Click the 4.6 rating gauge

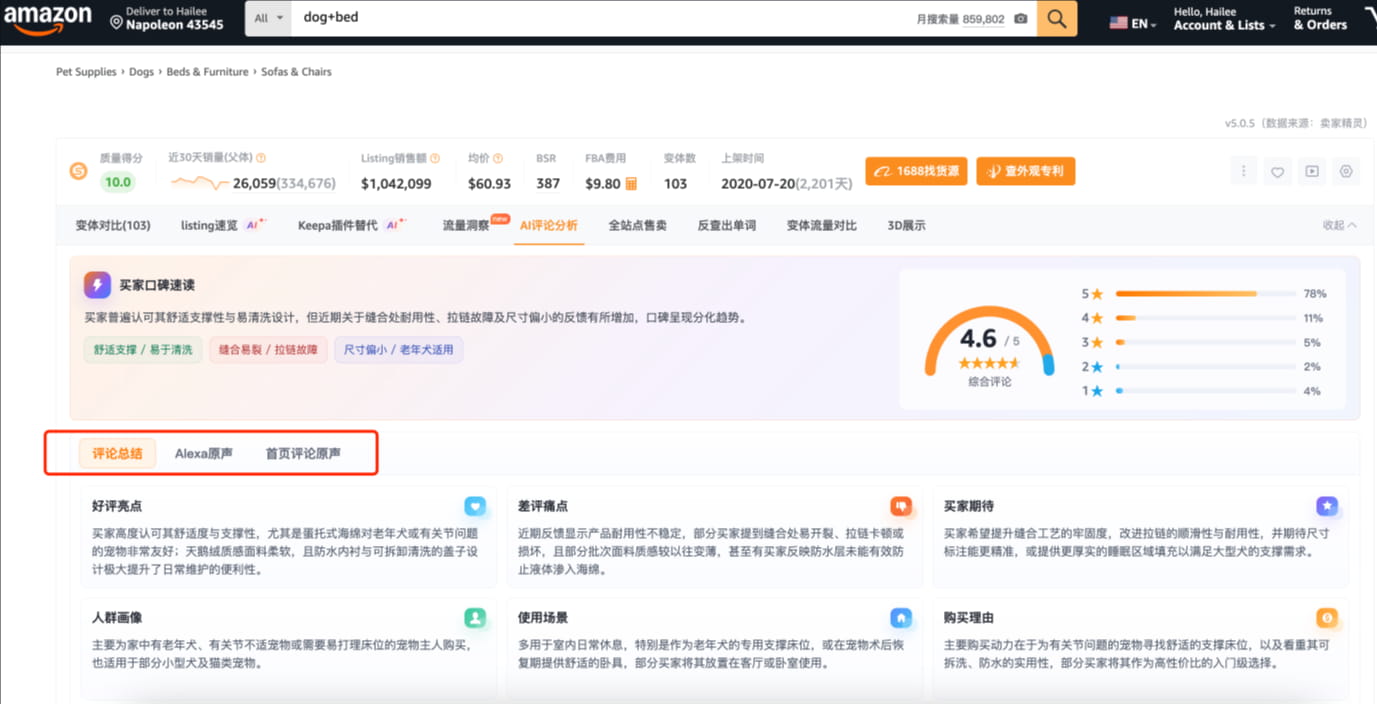(x=989, y=343)
